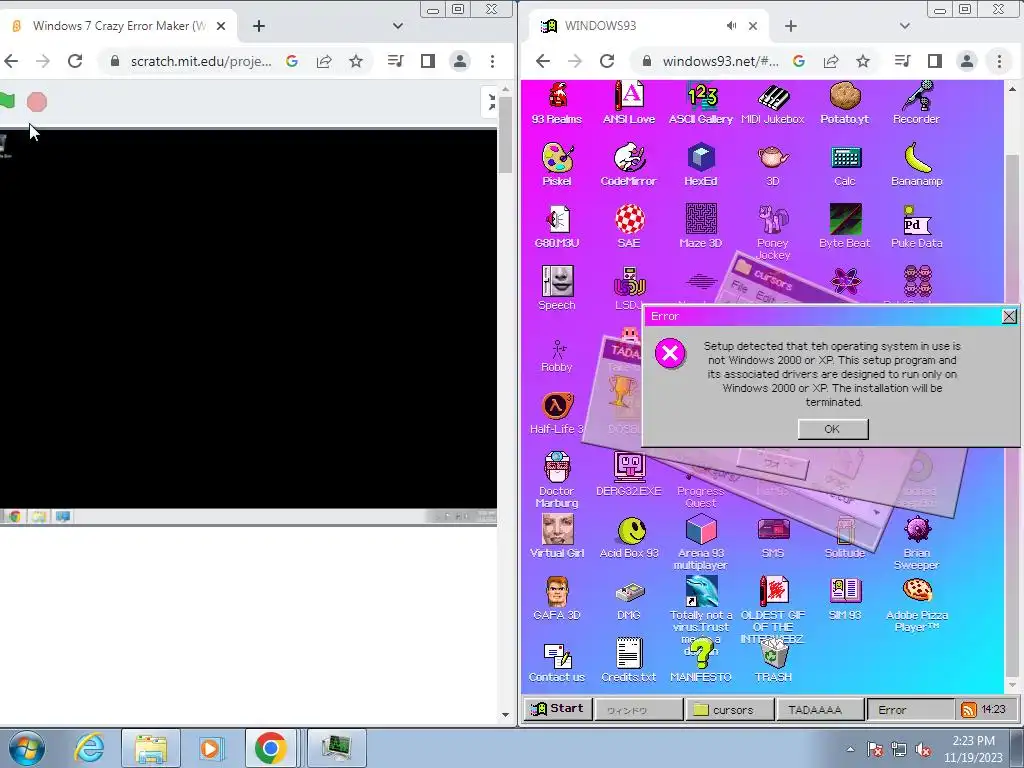Open Virtual Girl icon
This screenshot has width=1024, height=768.
556,536
